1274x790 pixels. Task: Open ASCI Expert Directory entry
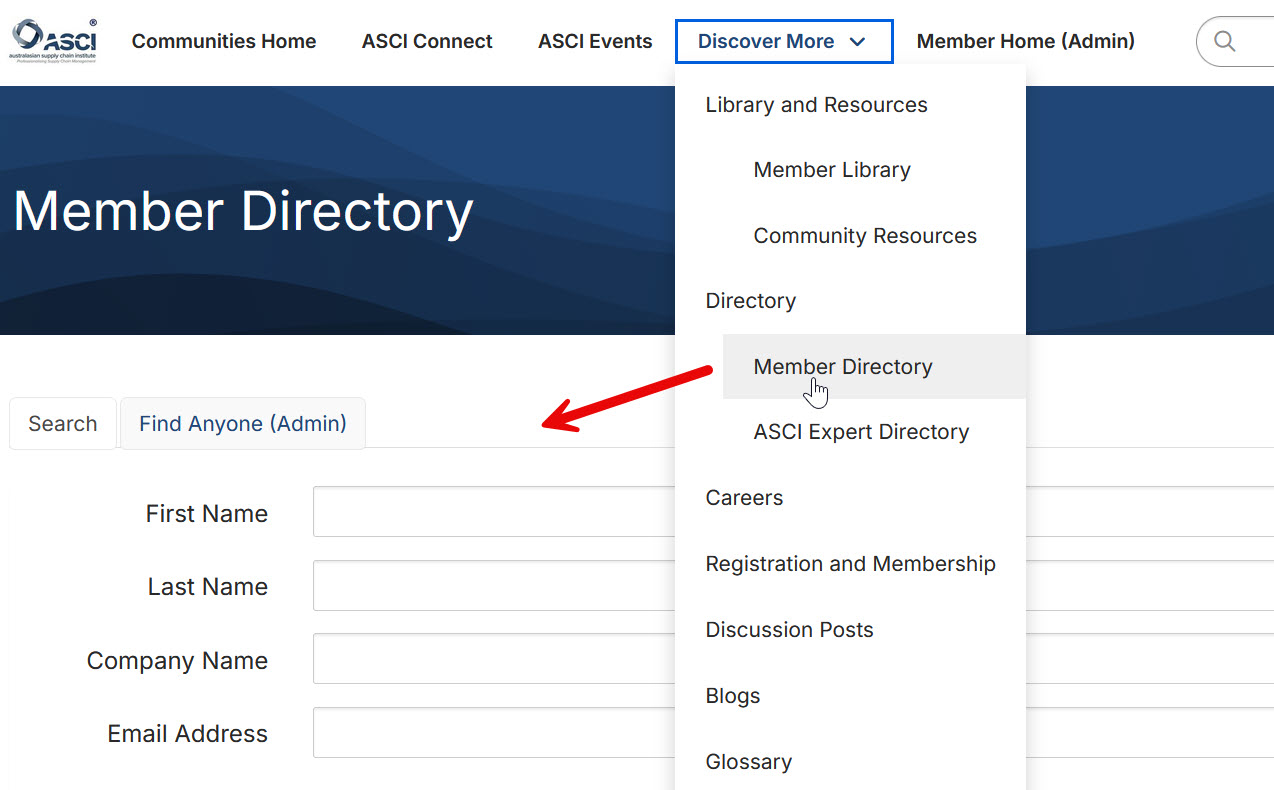point(861,432)
